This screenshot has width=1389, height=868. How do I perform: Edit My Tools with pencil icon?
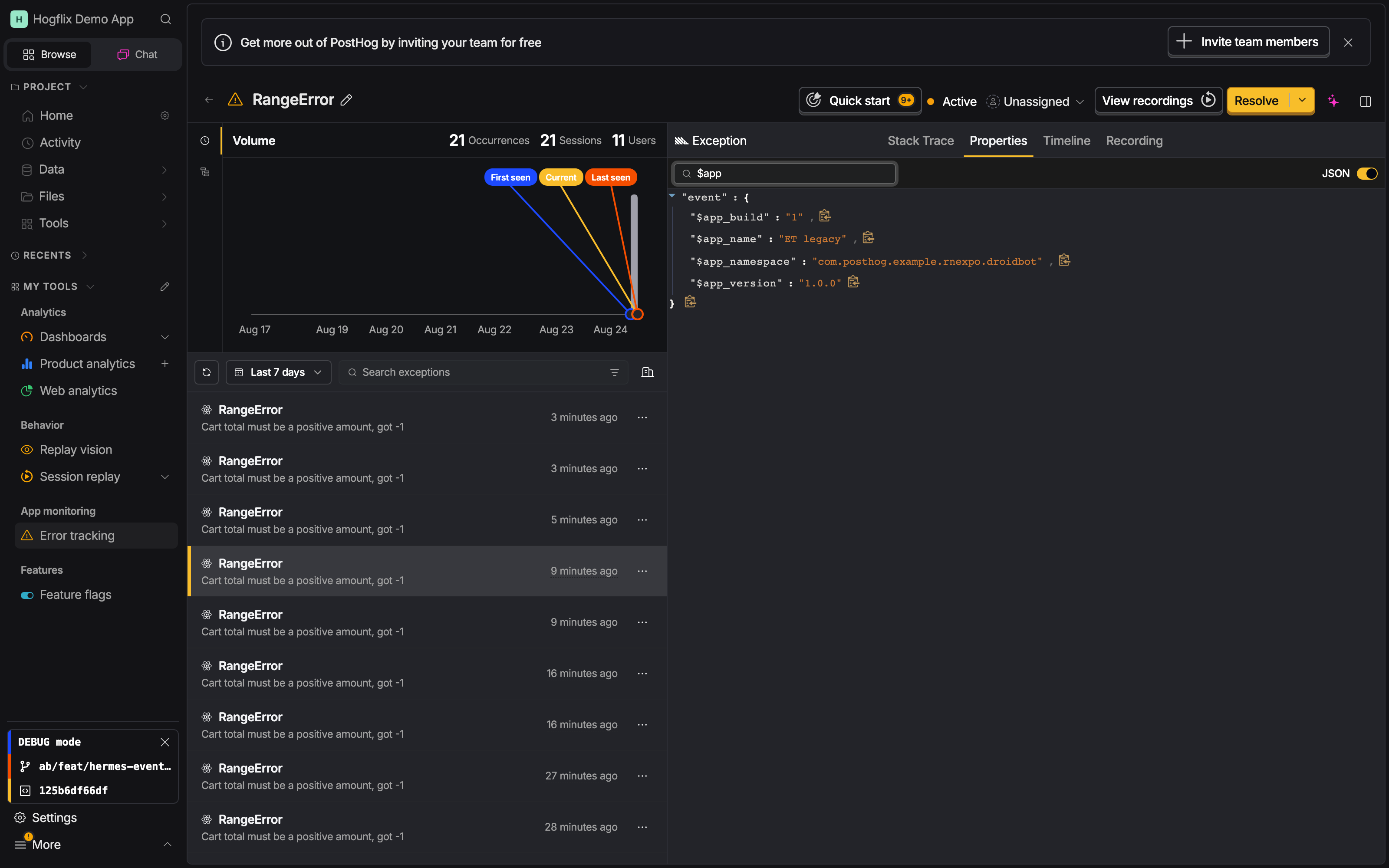(165, 286)
